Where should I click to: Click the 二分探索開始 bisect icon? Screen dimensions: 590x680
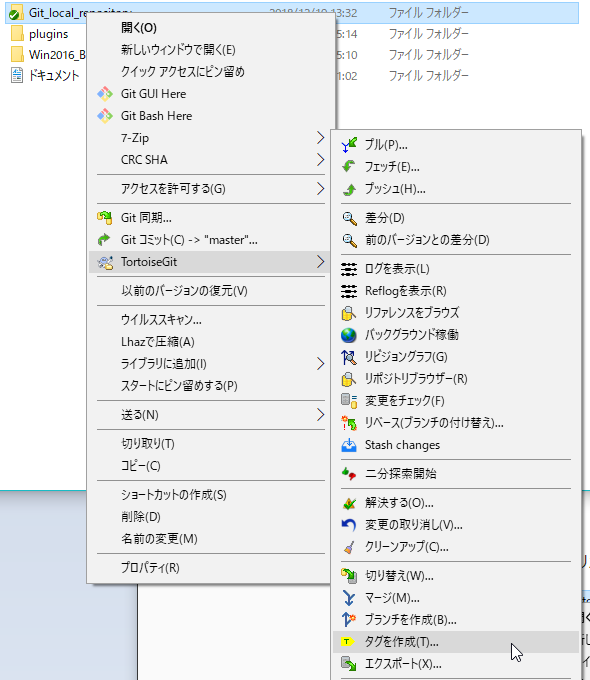tap(349, 474)
